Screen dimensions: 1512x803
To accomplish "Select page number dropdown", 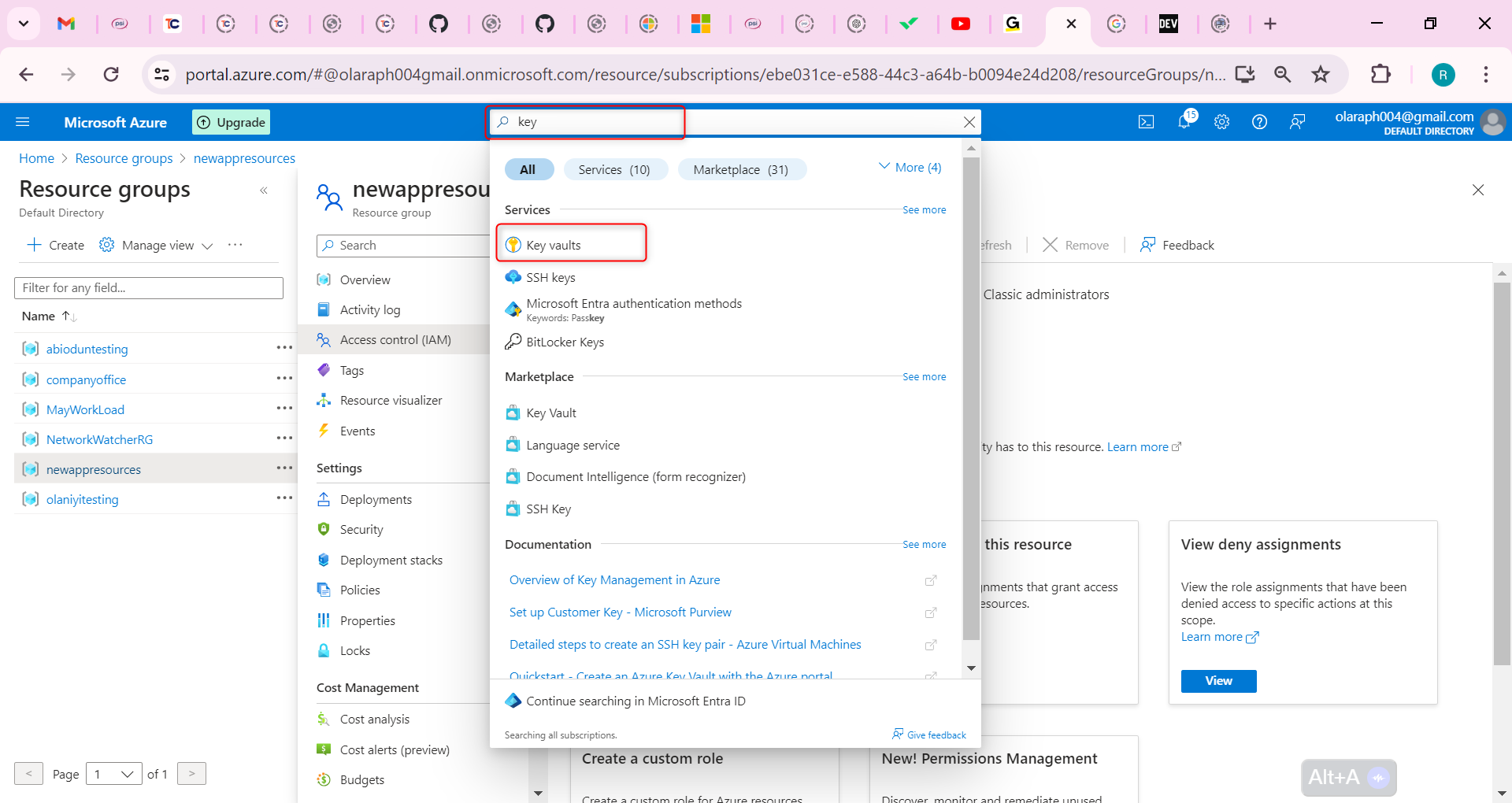I will (x=114, y=774).
